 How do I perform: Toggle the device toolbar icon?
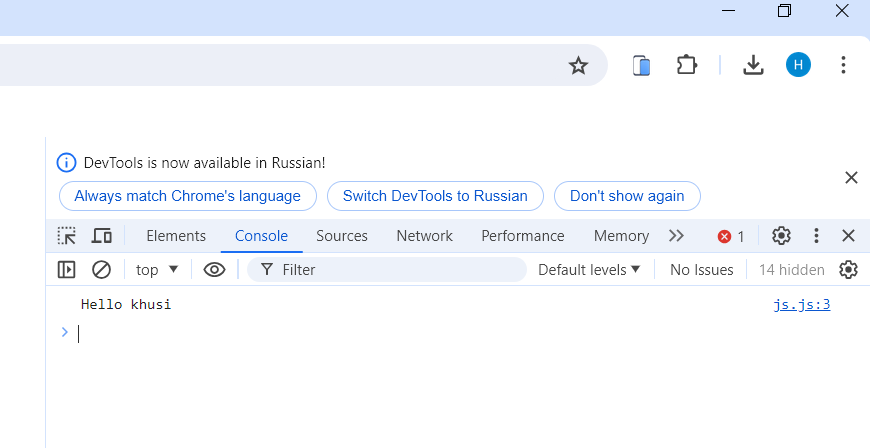pos(101,236)
